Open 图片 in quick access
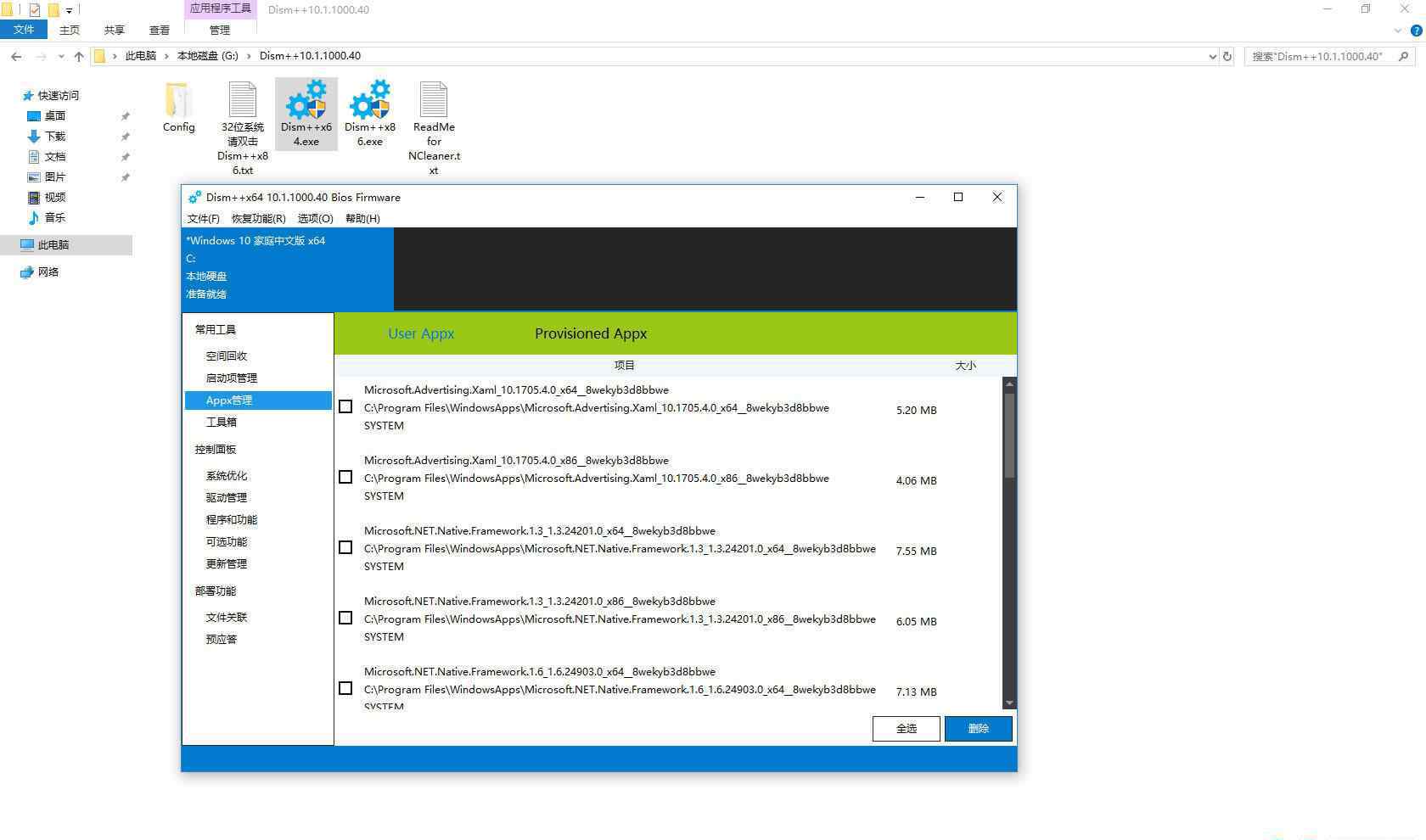Image resolution: width=1426 pixels, height=840 pixels. pos(55,176)
